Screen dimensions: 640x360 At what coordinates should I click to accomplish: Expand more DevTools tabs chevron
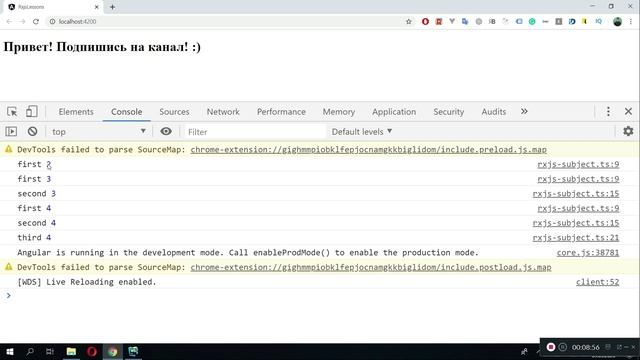coord(524,111)
